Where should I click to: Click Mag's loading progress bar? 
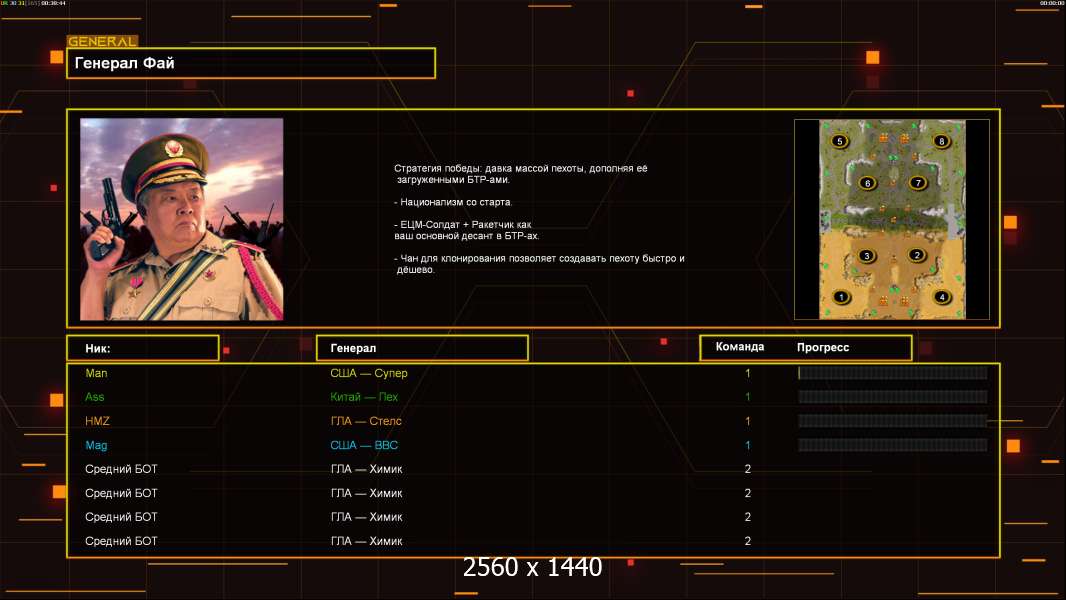892,445
